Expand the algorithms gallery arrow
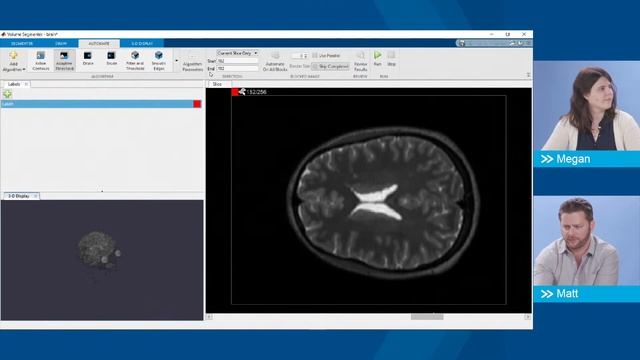Image resolution: width=640 pixels, height=360 pixels. point(176,61)
